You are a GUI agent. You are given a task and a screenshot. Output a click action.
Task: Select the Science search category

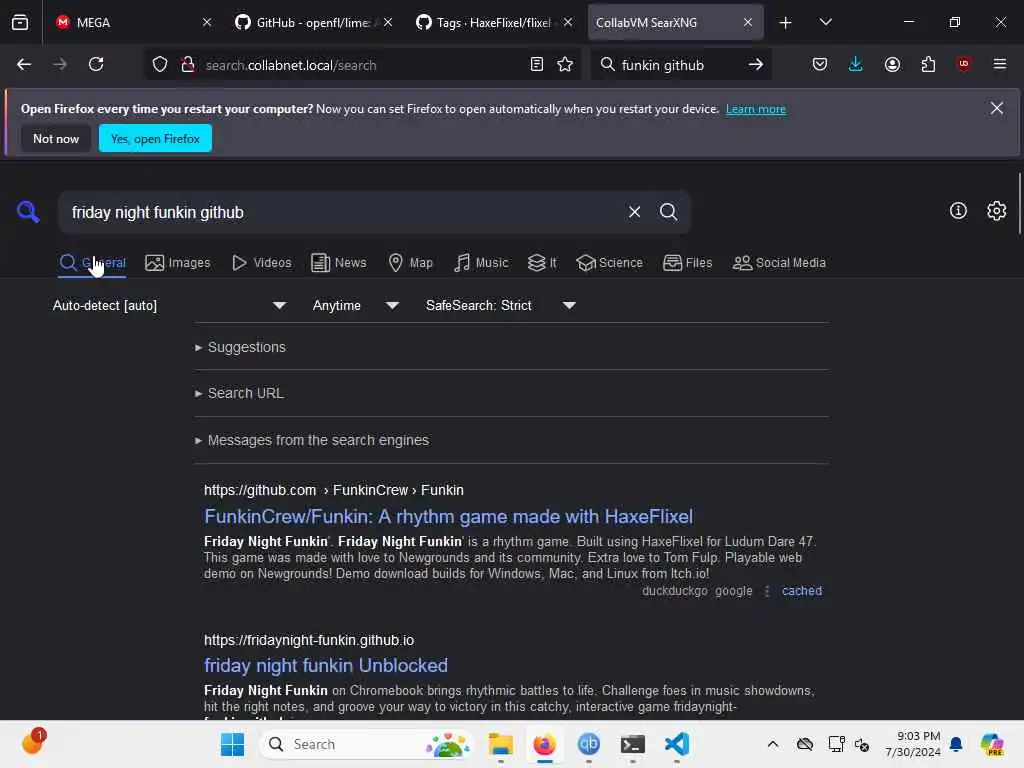pos(609,263)
